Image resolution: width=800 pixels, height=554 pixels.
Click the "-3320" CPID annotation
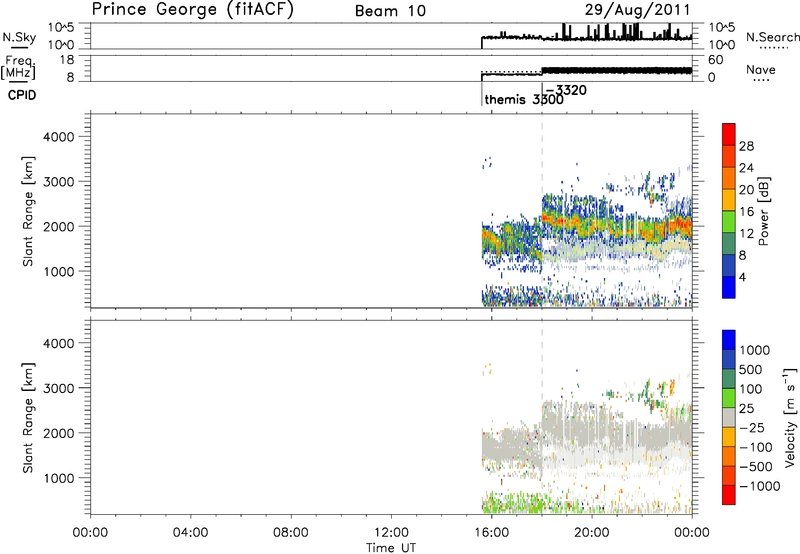566,90
